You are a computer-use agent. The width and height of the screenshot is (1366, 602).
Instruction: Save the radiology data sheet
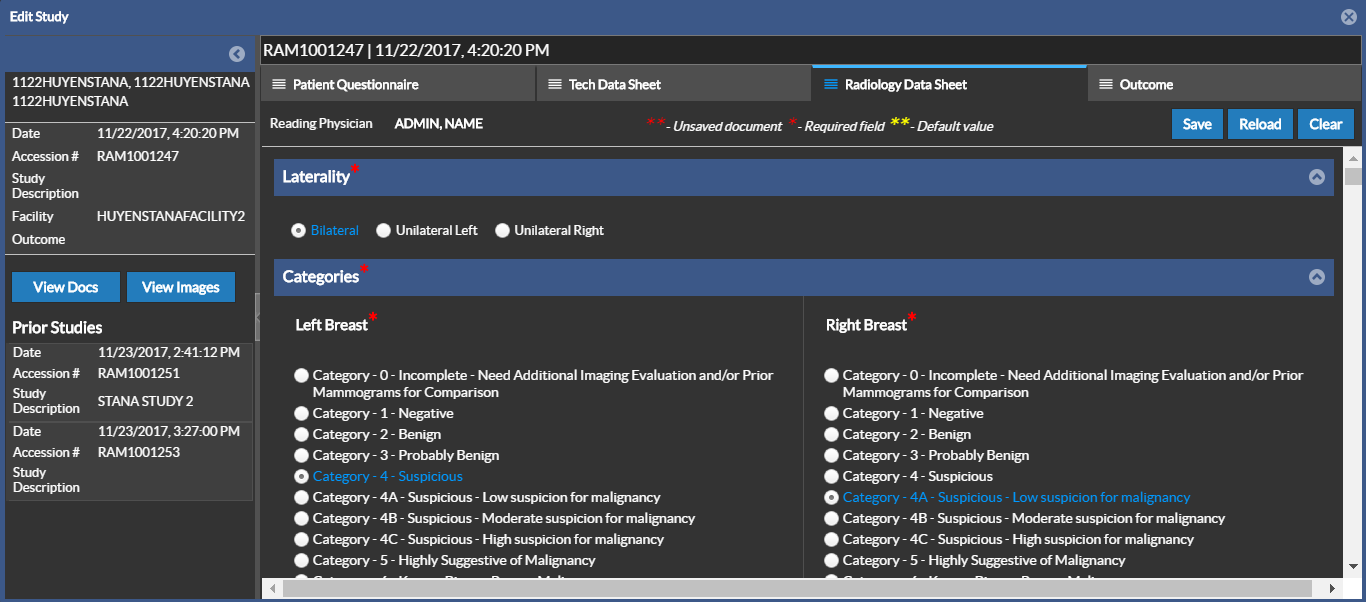[1196, 124]
